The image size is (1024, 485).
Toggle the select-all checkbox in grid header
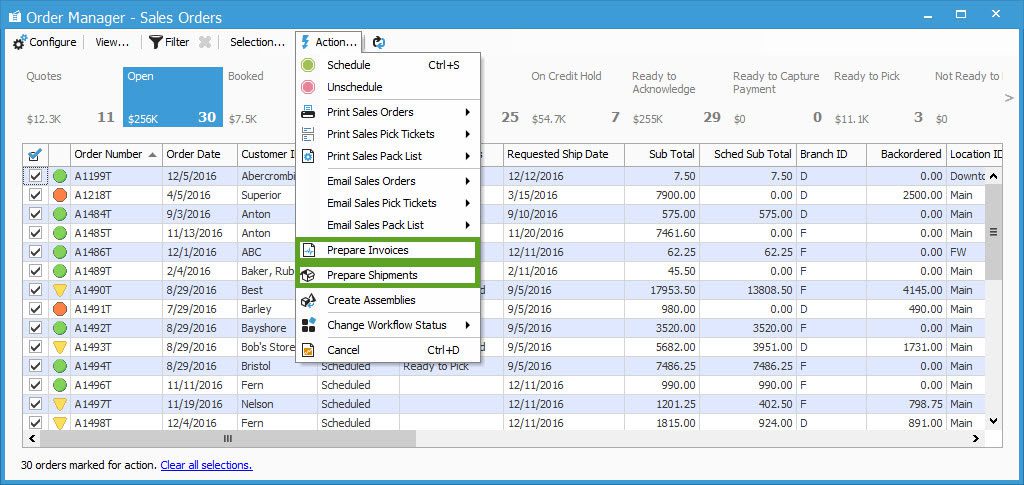[35, 155]
